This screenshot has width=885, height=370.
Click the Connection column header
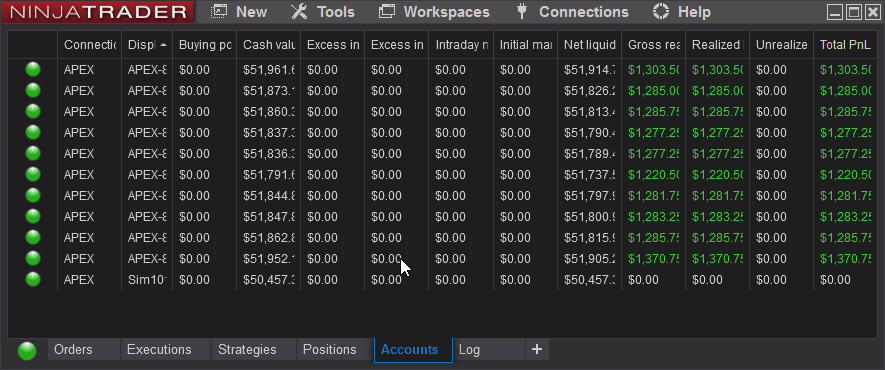(90, 45)
